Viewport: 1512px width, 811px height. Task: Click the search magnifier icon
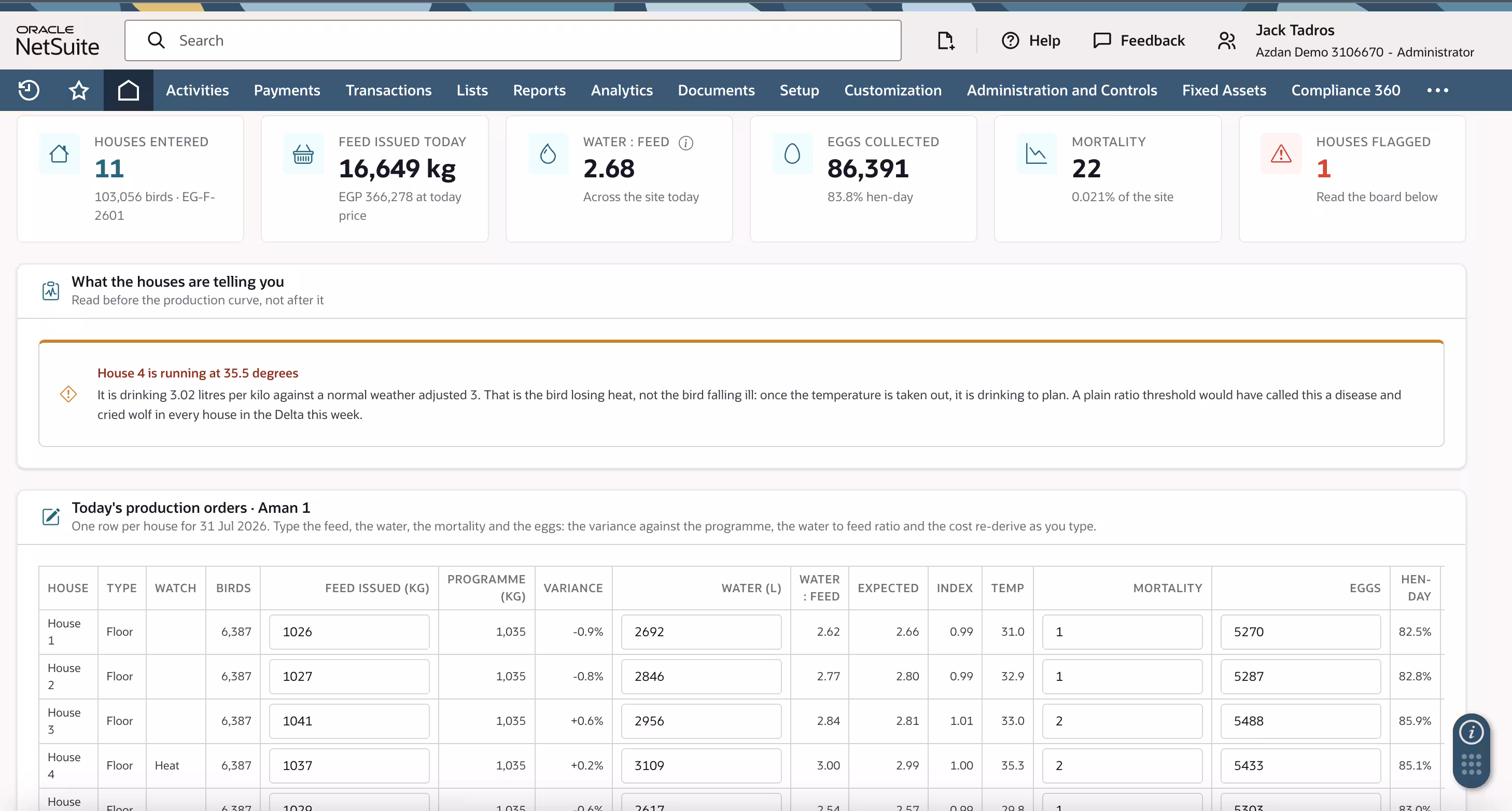pos(156,40)
